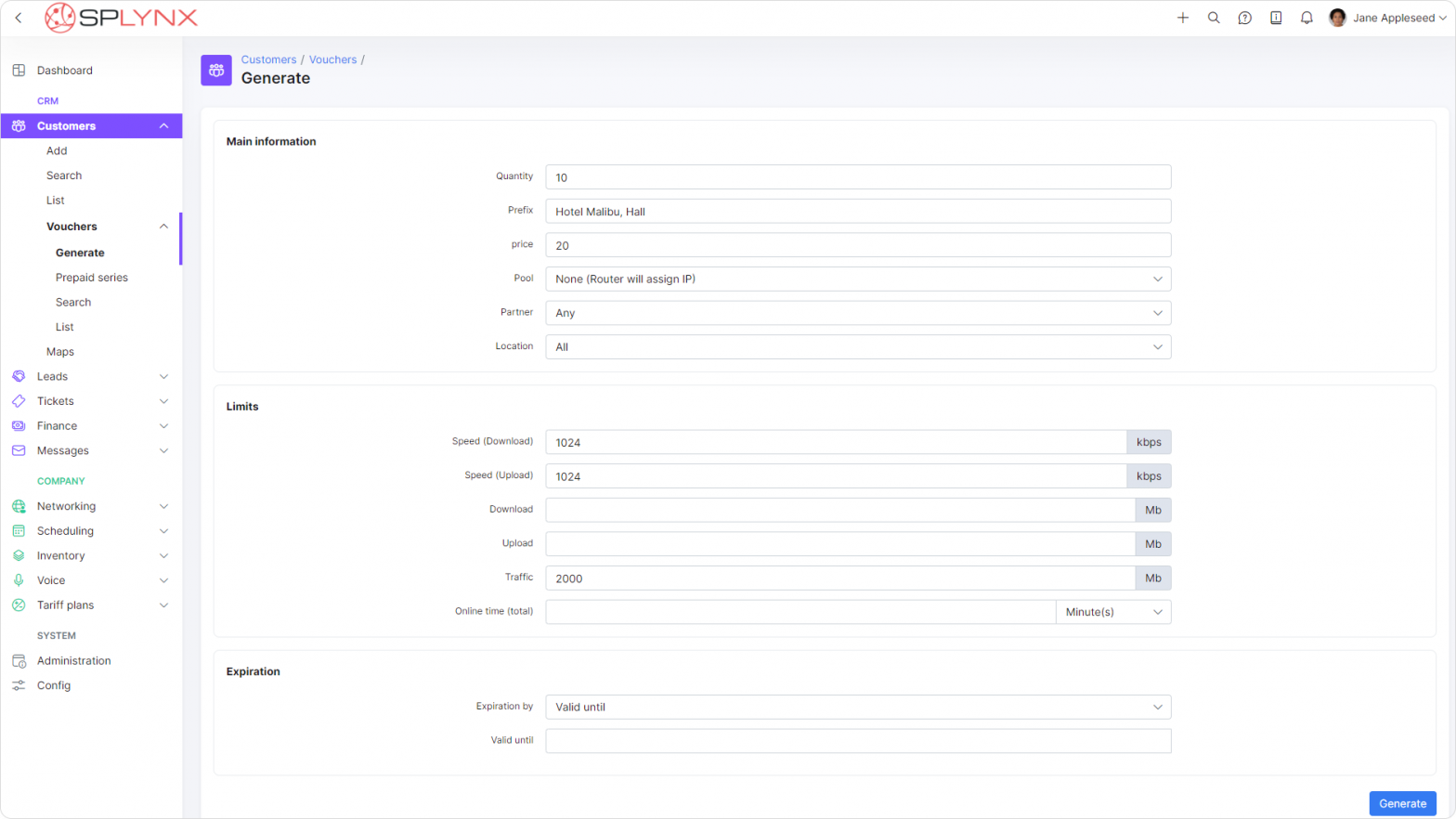The image size is (1456, 819).
Task: Open the notifications bell
Action: pyautogui.click(x=1306, y=18)
